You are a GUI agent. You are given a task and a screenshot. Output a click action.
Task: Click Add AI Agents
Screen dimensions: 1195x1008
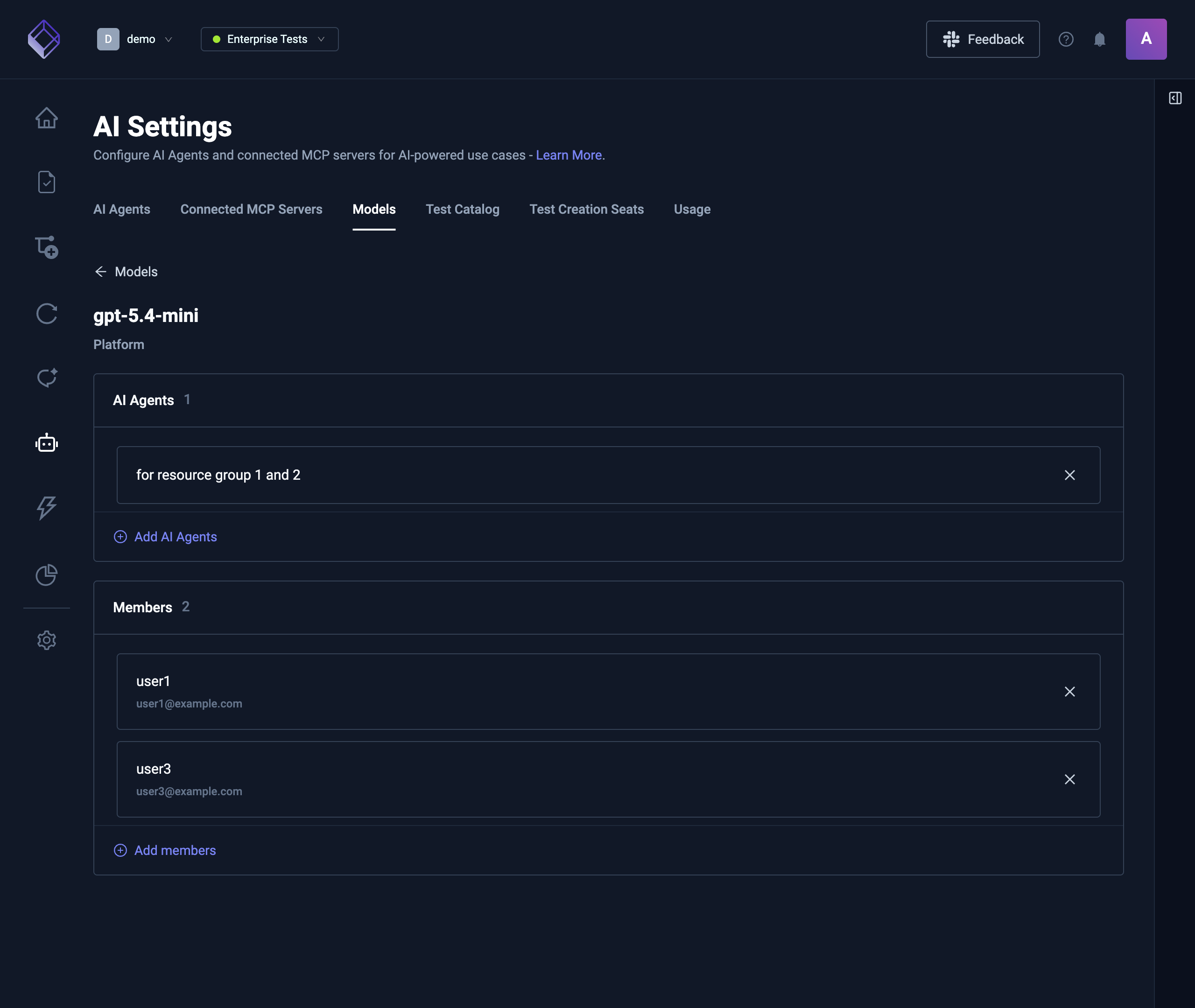click(x=165, y=537)
